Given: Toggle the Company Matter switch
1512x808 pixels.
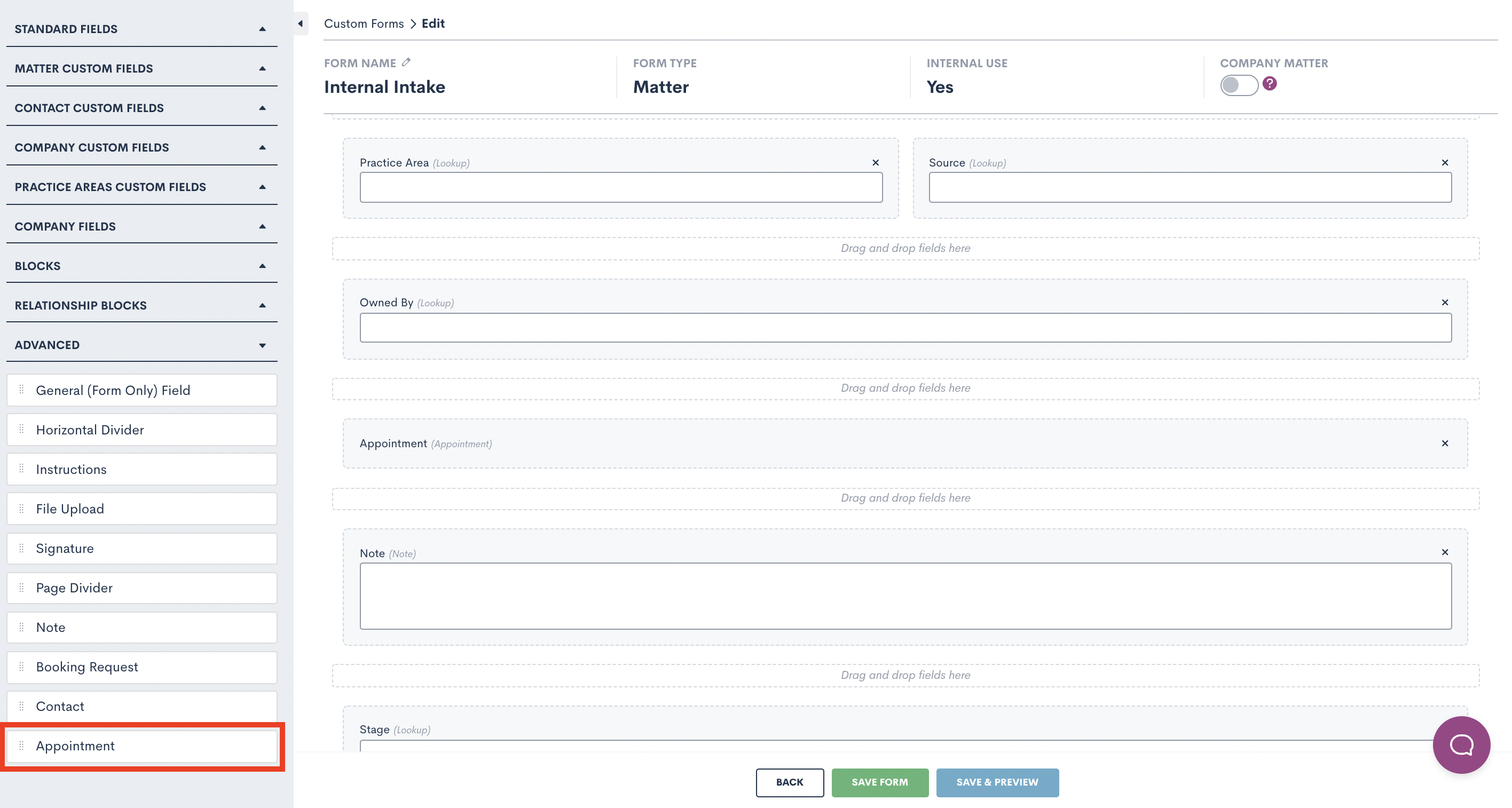Looking at the screenshot, I should click(x=1239, y=85).
